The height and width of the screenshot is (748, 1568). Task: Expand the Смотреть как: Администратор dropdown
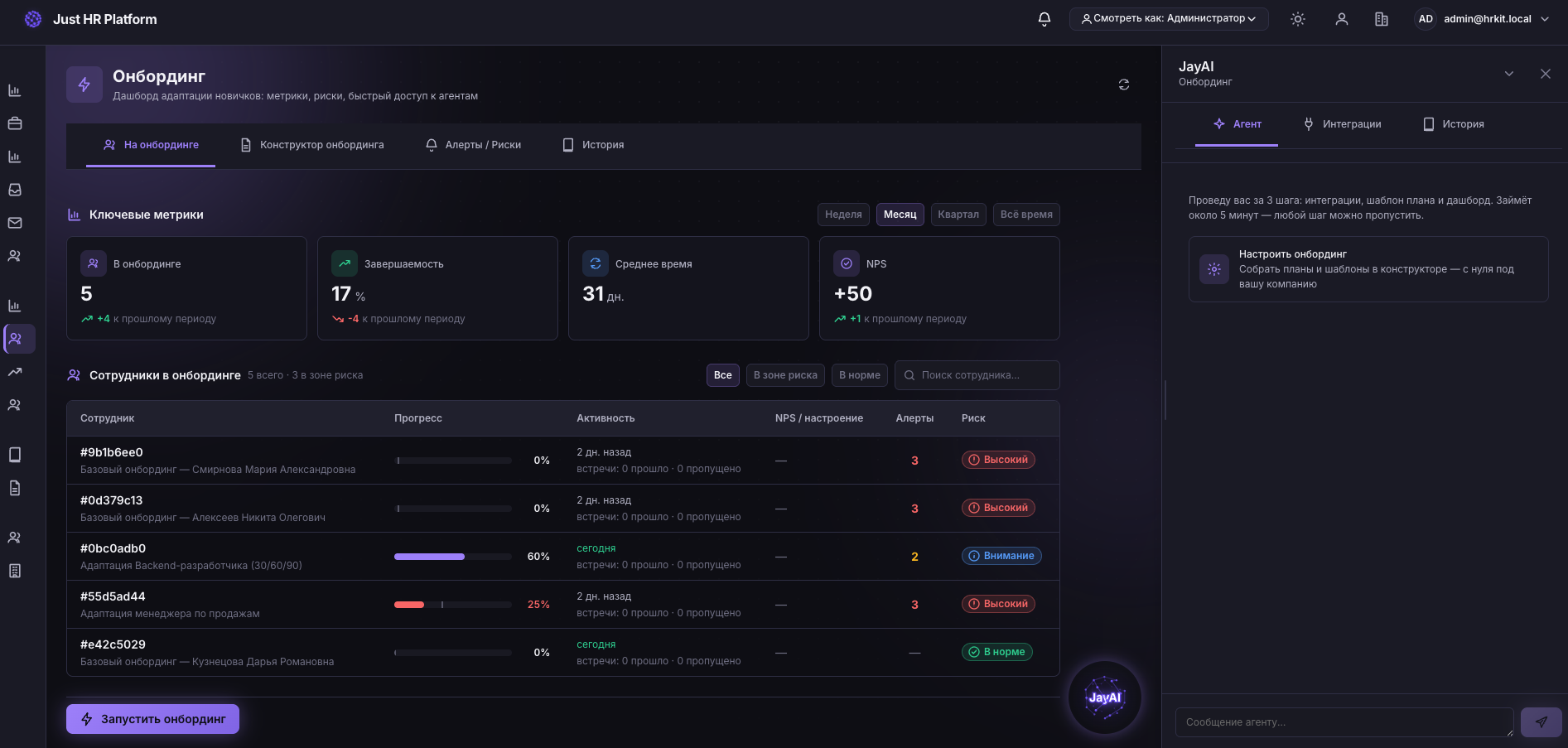tap(1169, 19)
